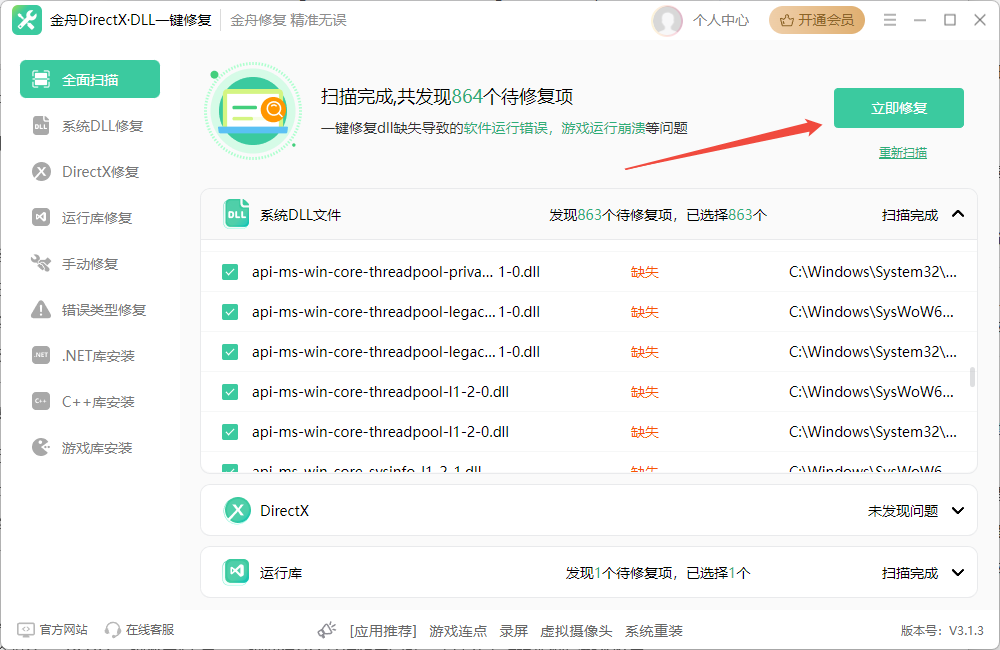This screenshot has width=1000, height=650.
Task: Open 在线客服 support link
Action: click(x=140, y=630)
